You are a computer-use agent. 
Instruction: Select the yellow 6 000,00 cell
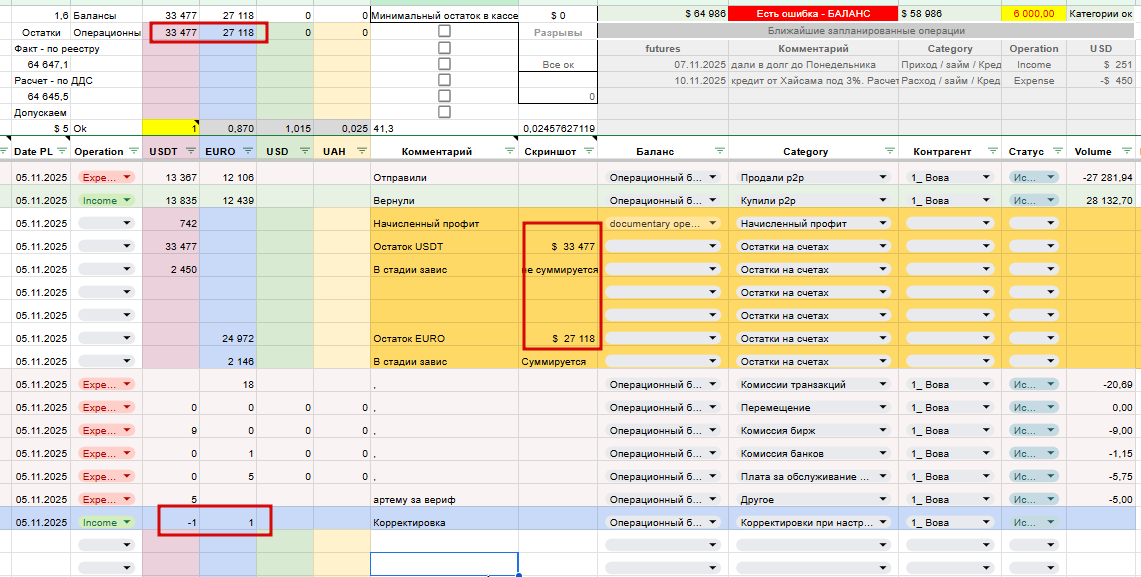coord(1033,14)
